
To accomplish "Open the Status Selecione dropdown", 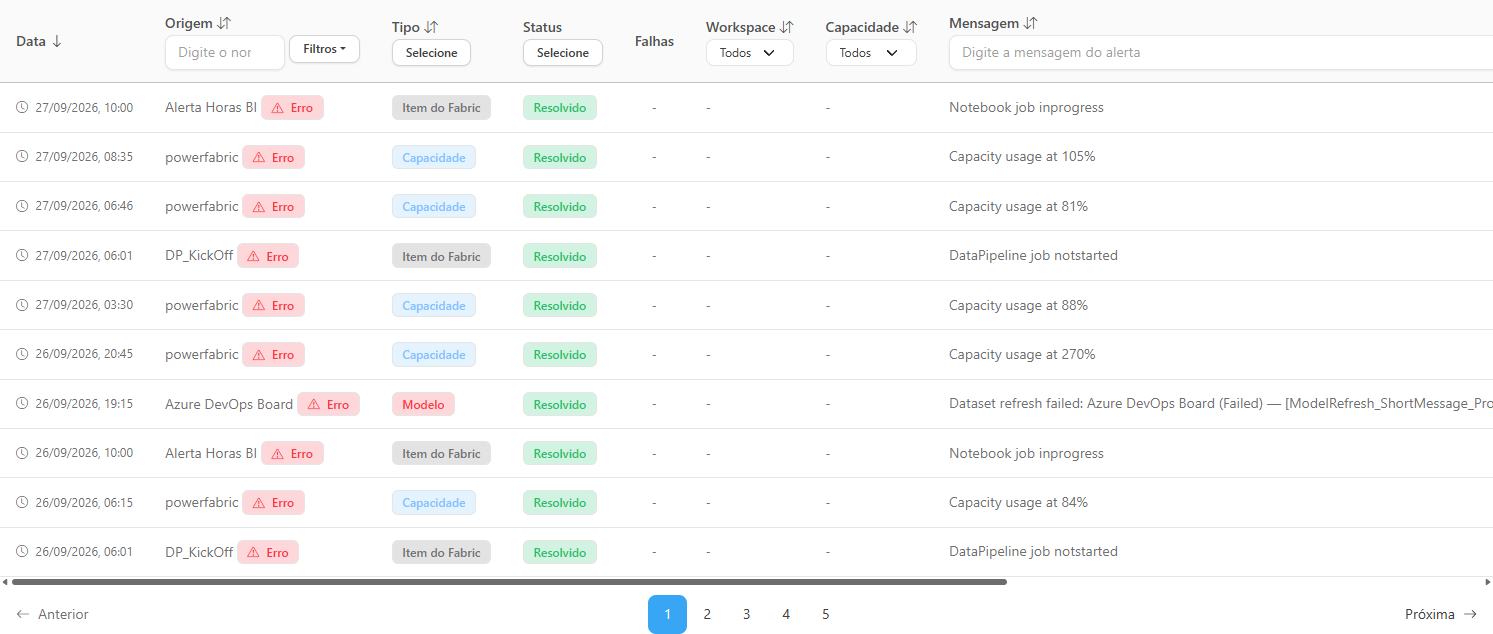I will tap(562, 53).
